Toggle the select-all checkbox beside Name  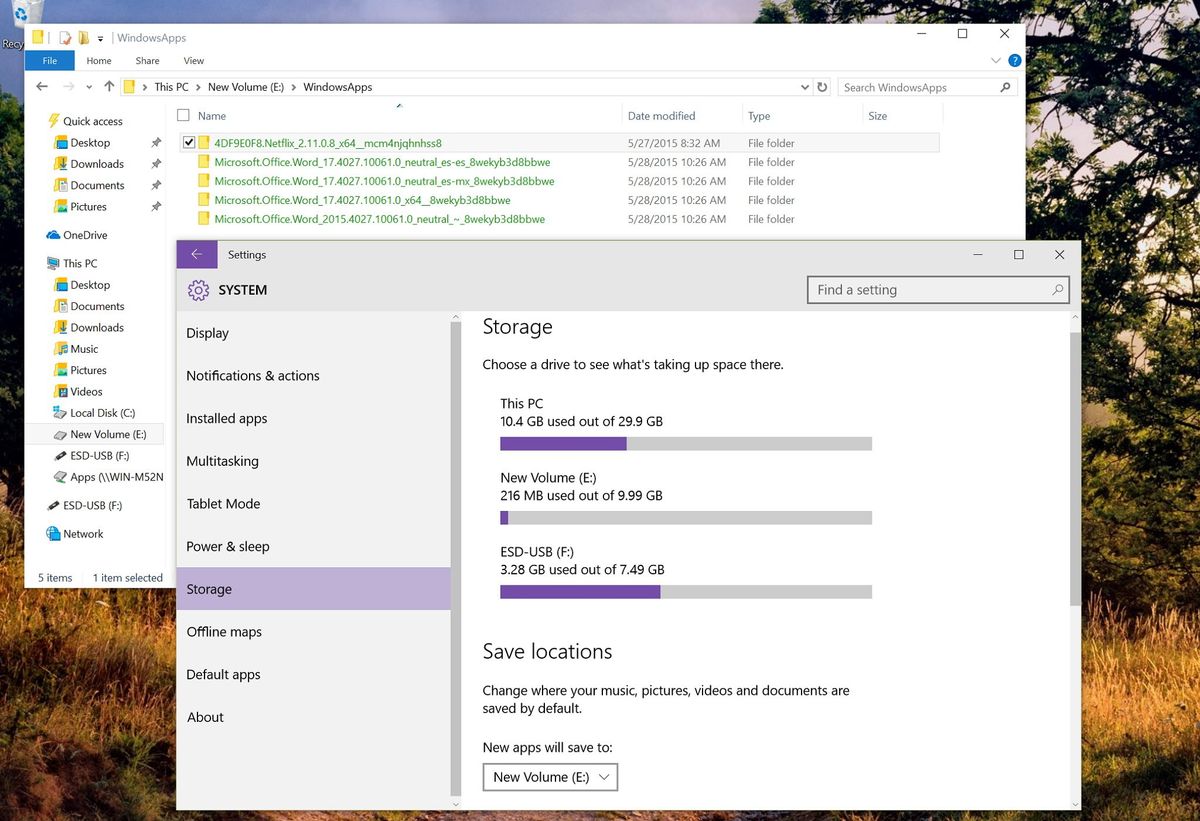(183, 115)
